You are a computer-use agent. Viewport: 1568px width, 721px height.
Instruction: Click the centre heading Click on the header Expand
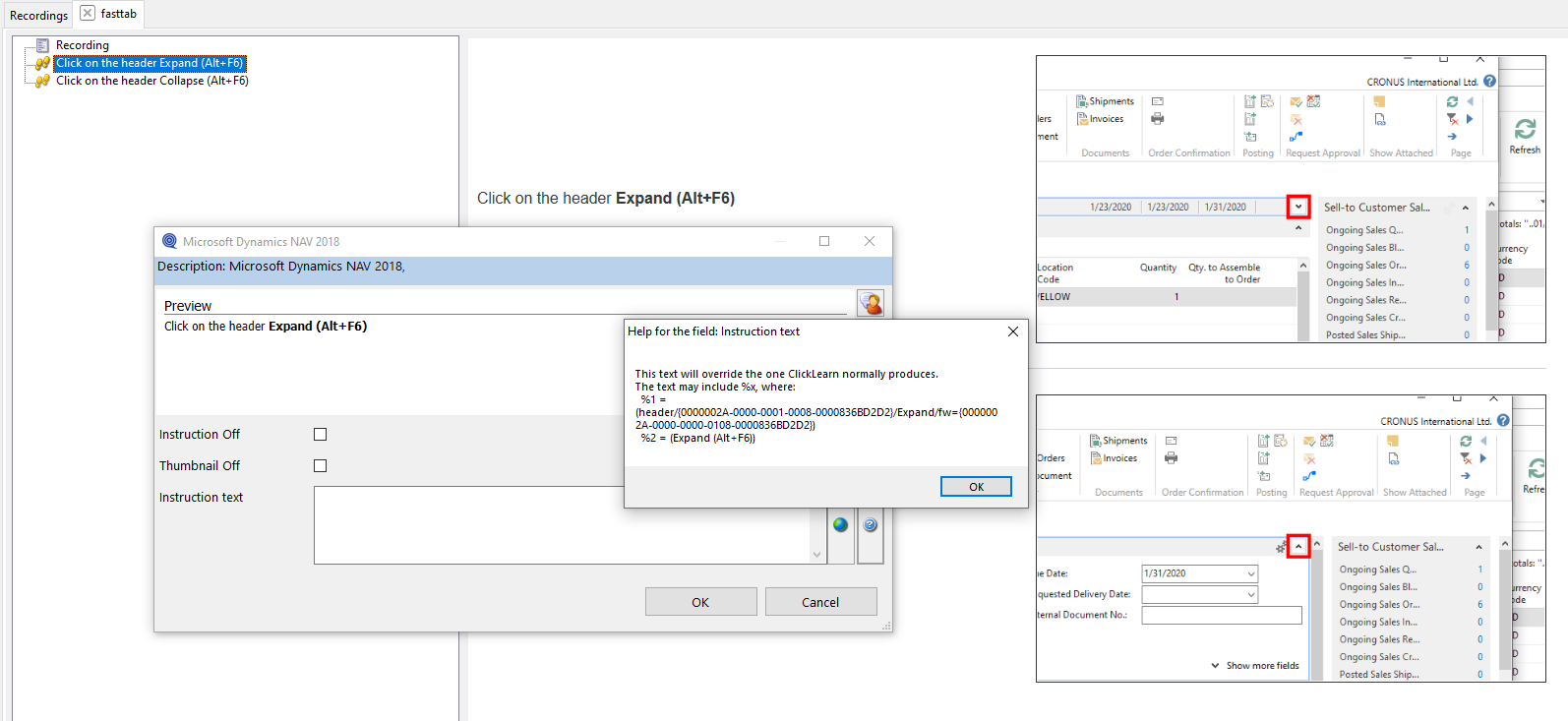pos(606,198)
